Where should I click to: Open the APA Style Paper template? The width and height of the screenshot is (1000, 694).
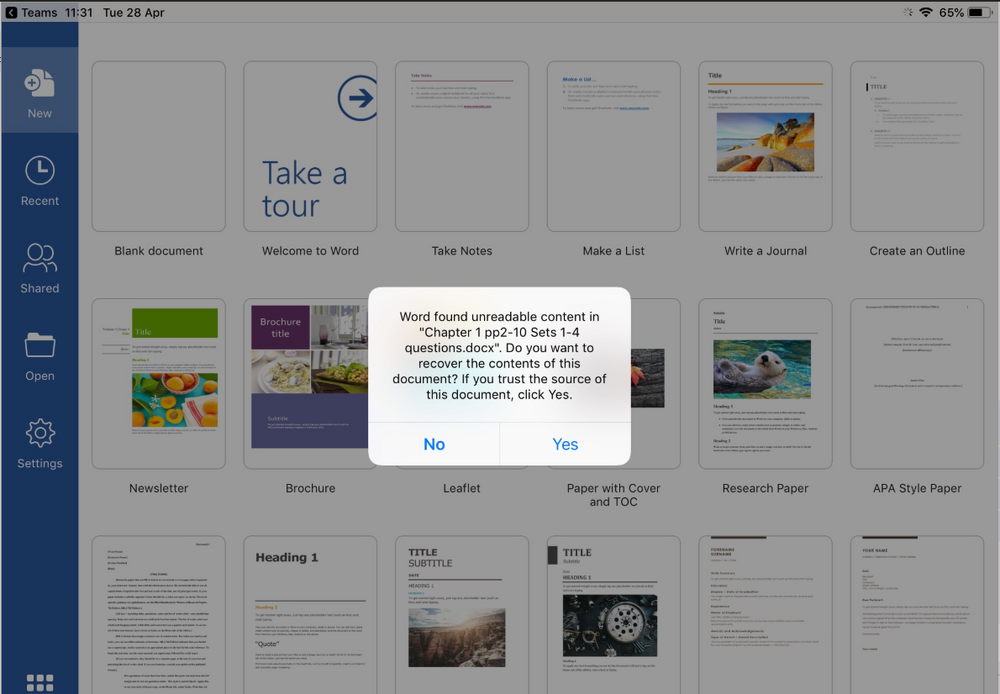pyautogui.click(x=917, y=383)
